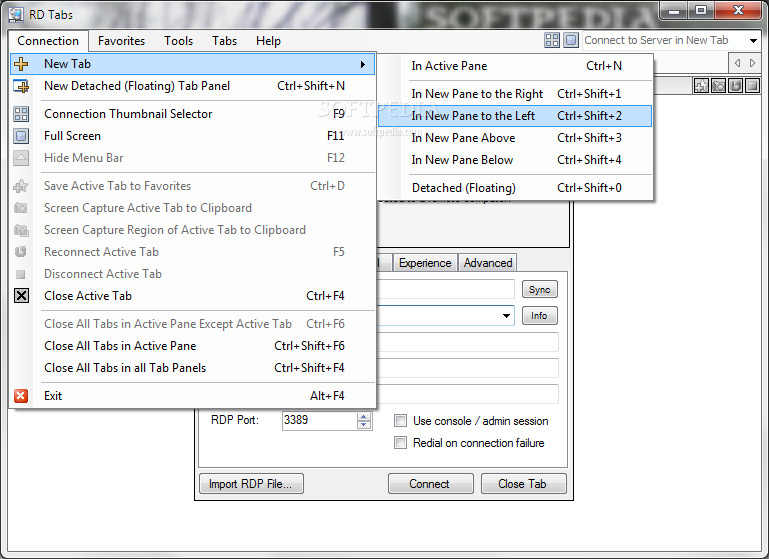This screenshot has height=559, width=769.
Task: Choose In New Pane Below
Action: coord(515,160)
